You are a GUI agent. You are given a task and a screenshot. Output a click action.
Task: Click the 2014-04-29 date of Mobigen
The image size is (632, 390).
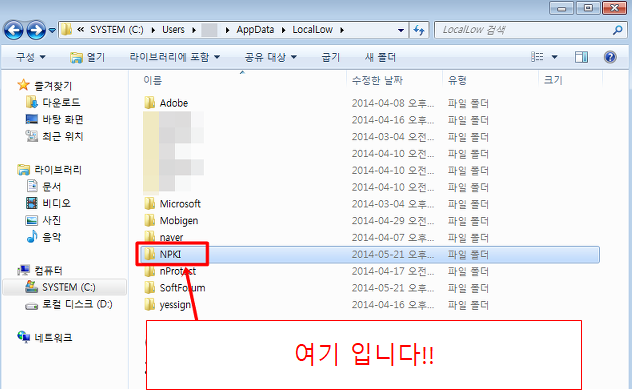pyautogui.click(x=393, y=221)
